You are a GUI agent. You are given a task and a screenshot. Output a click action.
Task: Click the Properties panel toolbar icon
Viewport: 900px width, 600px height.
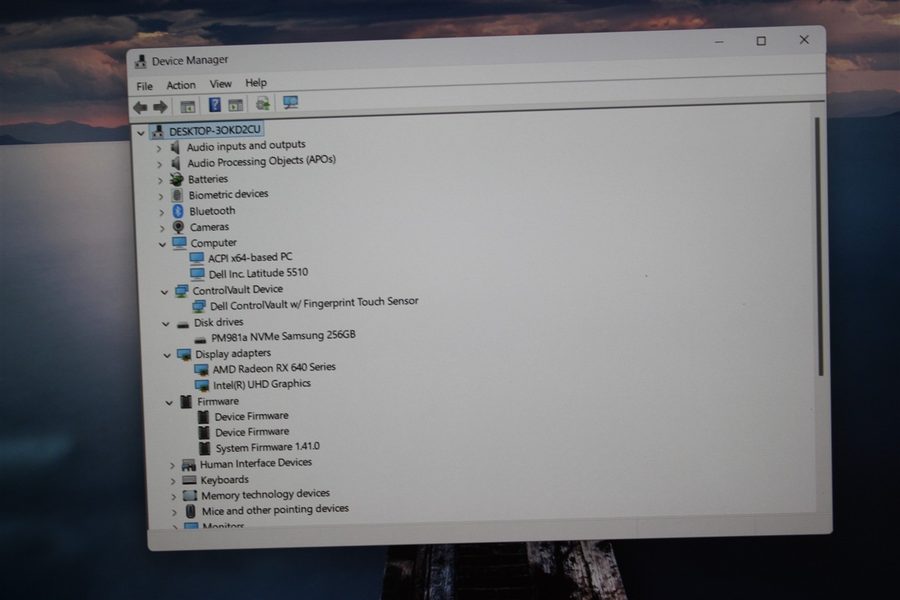pyautogui.click(x=235, y=105)
